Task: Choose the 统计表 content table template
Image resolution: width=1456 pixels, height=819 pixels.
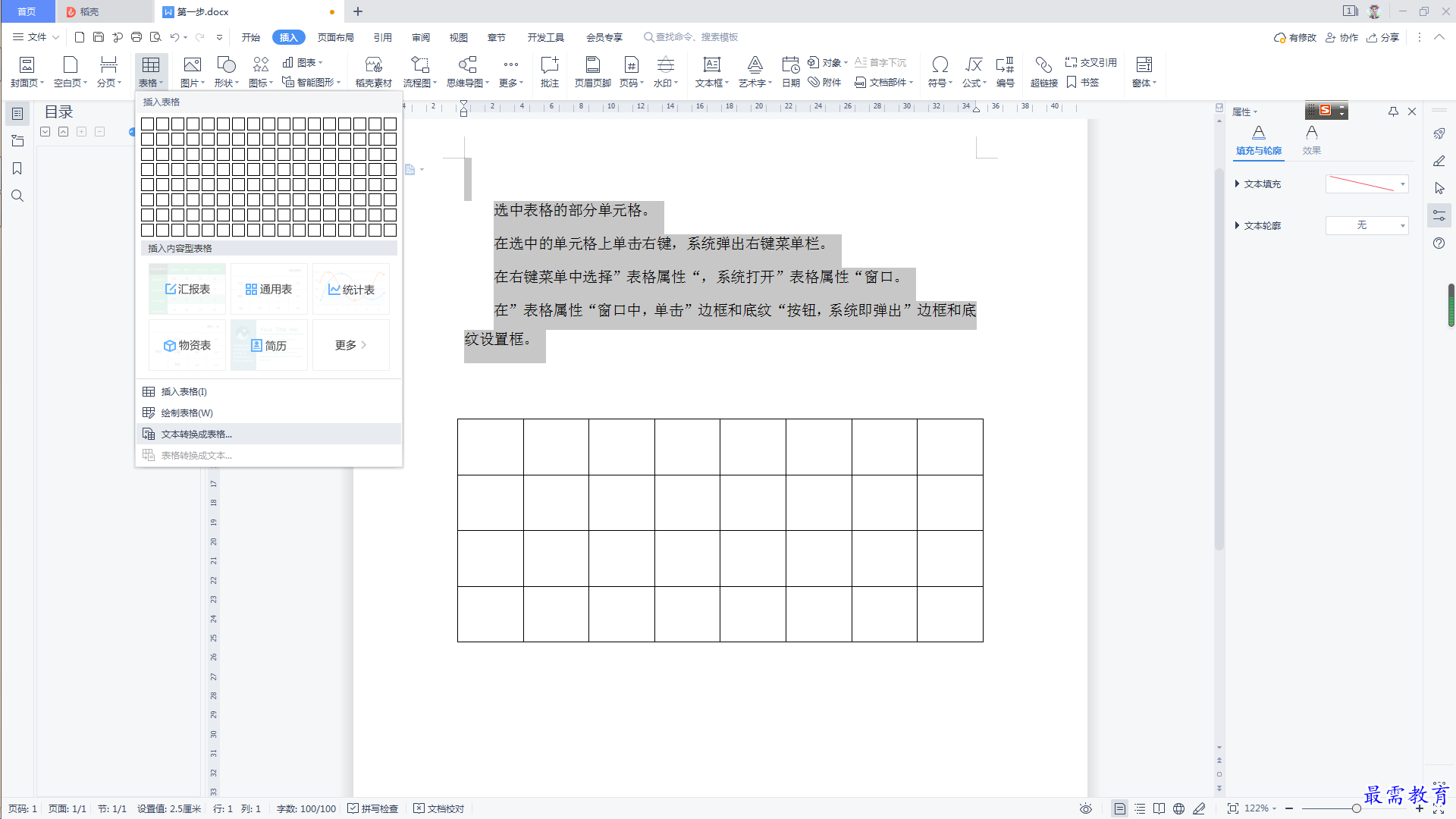Action: (x=351, y=289)
